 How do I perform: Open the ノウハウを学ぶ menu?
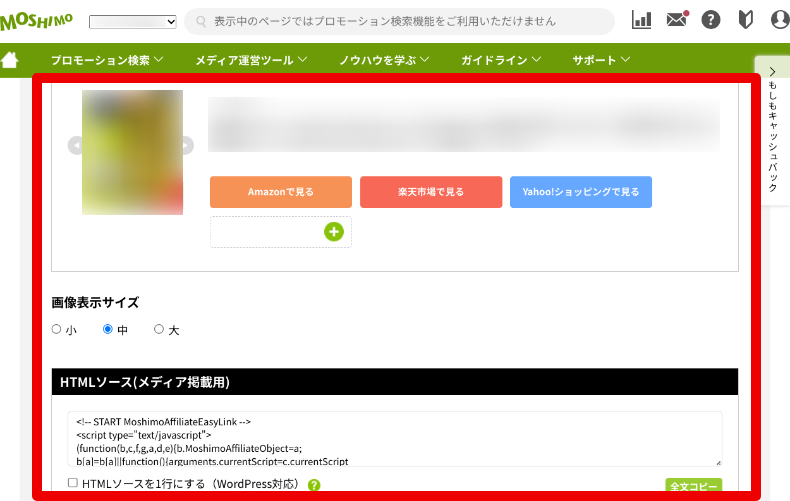[x=384, y=60]
